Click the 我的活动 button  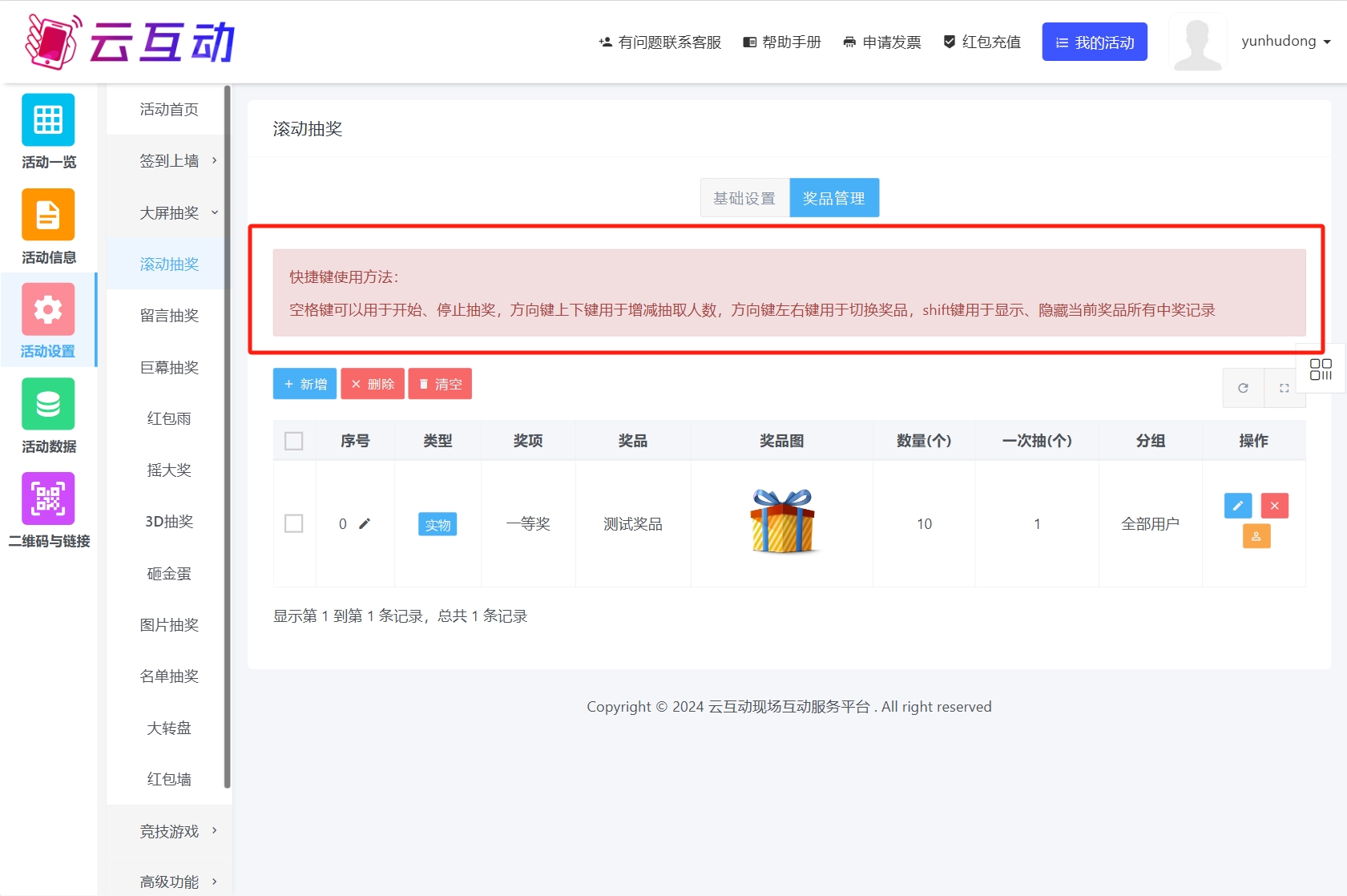pyautogui.click(x=1094, y=42)
